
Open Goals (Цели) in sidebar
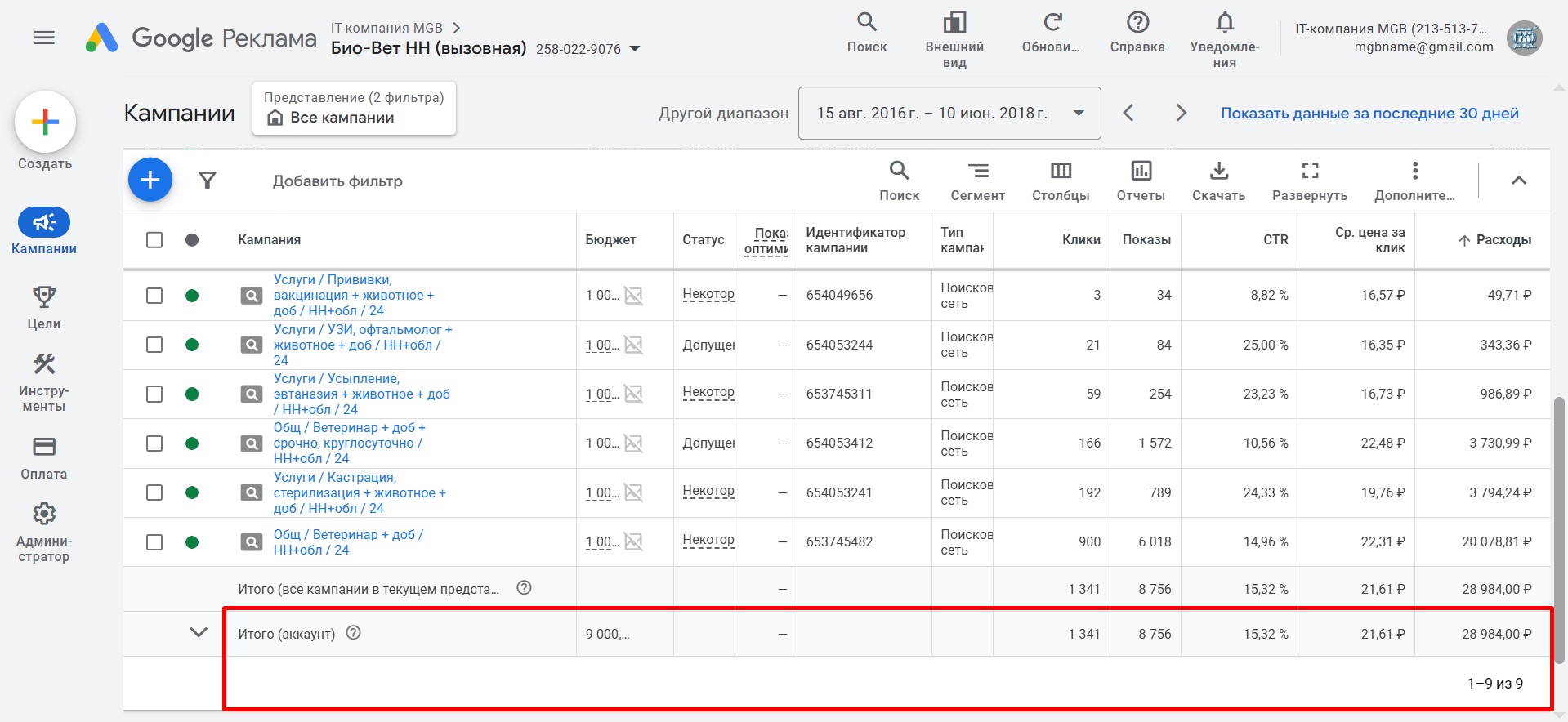44,307
